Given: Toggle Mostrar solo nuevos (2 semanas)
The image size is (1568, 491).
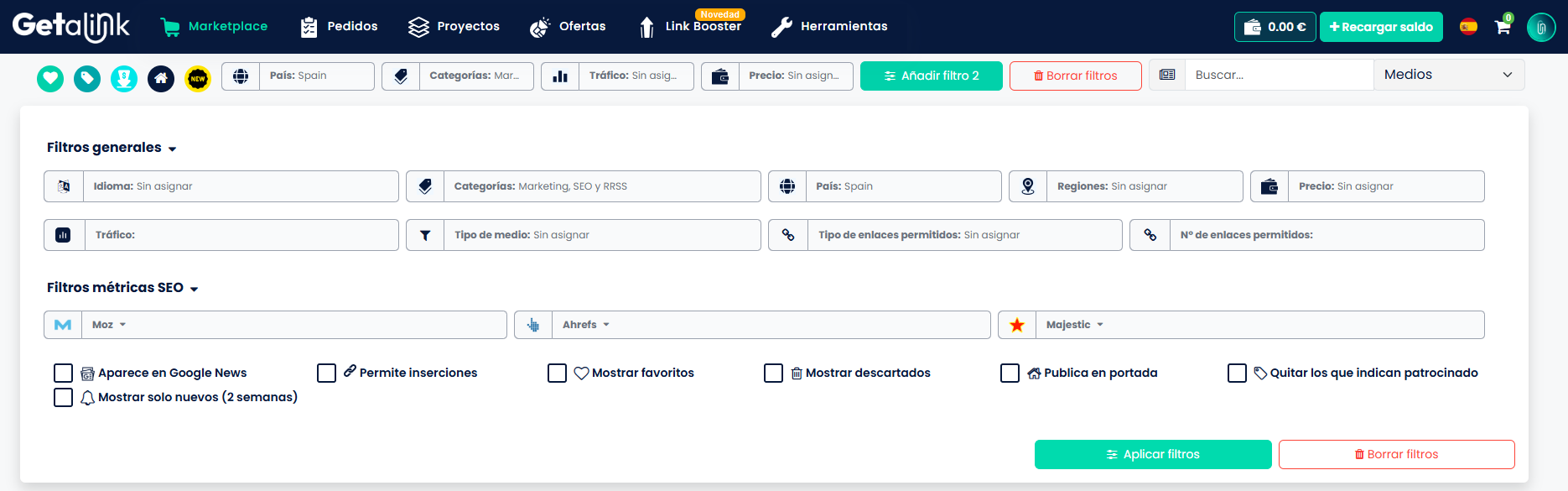Looking at the screenshot, I should click(x=63, y=397).
